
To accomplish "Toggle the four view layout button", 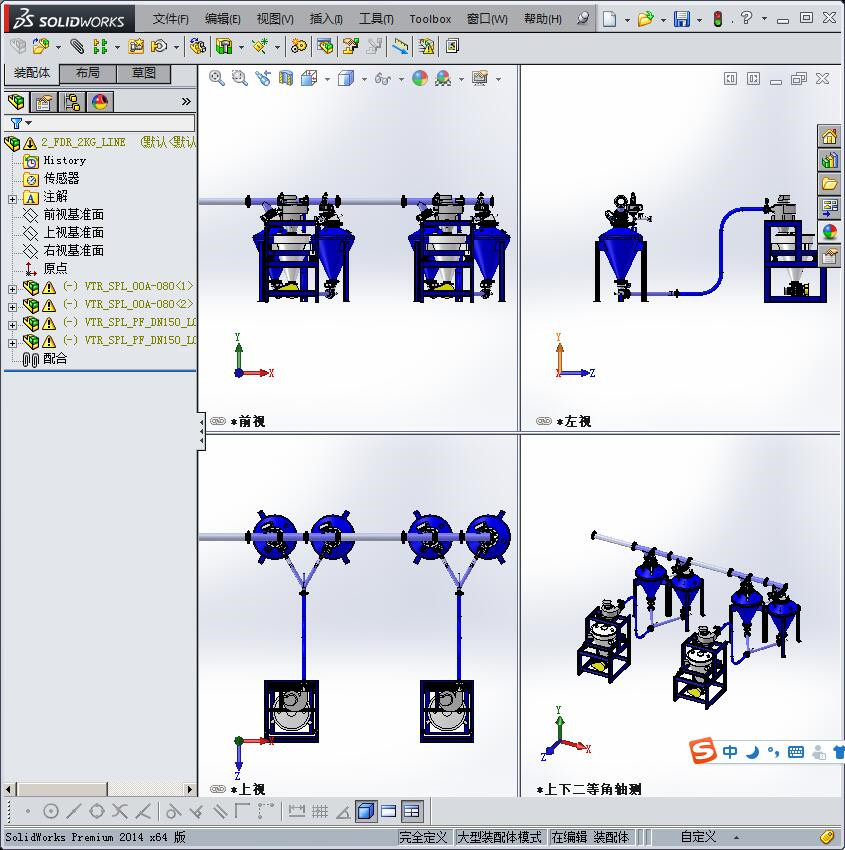I will (412, 811).
